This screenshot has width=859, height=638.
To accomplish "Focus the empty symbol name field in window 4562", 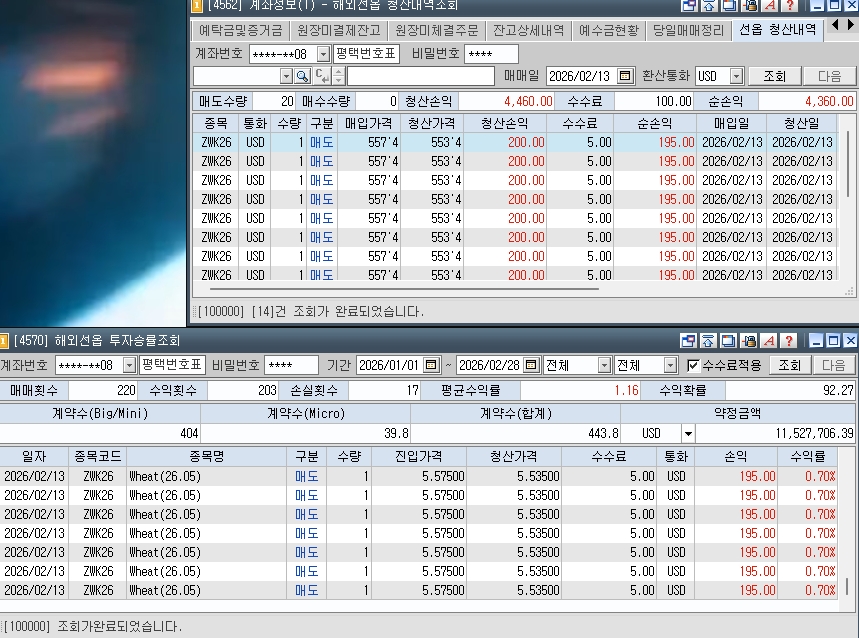I will (x=421, y=76).
